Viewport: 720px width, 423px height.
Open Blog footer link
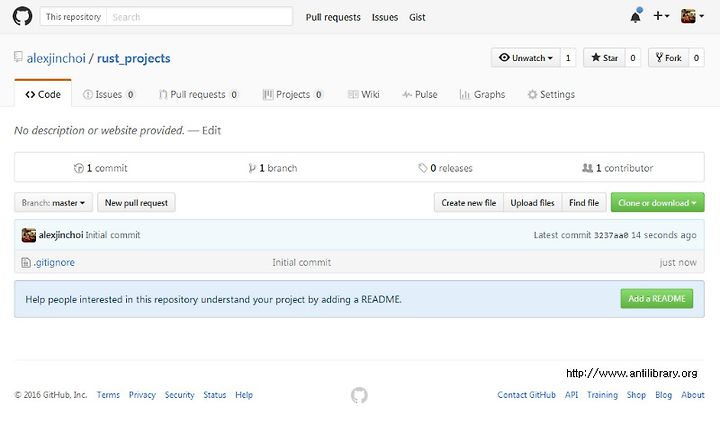(x=663, y=395)
